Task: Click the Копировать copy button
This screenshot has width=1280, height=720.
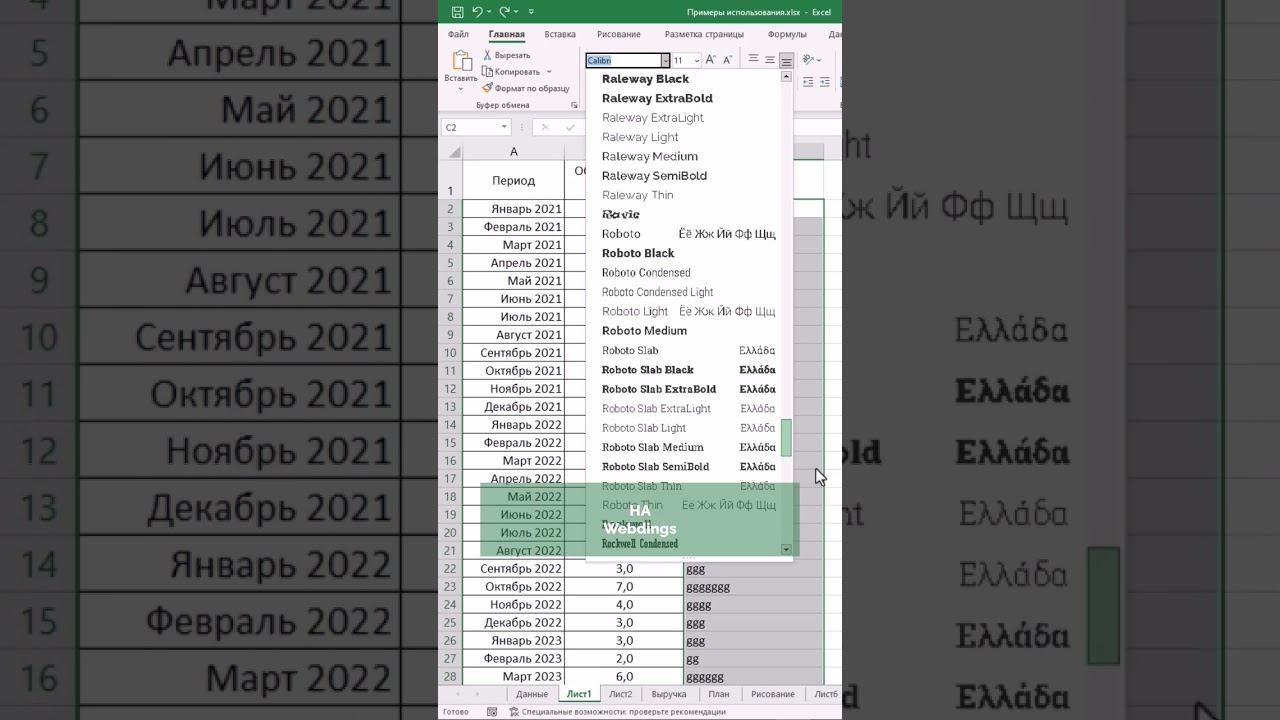Action: pyautogui.click(x=511, y=72)
